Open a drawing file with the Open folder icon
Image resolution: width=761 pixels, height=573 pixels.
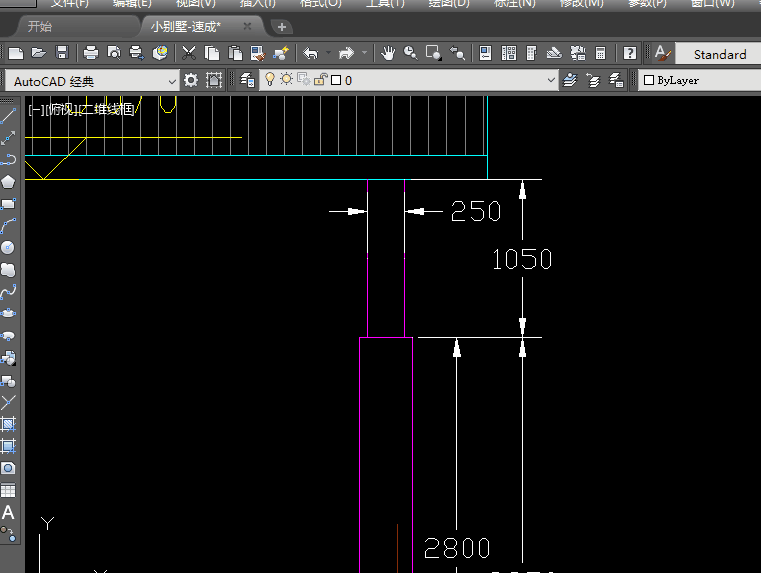pos(39,52)
